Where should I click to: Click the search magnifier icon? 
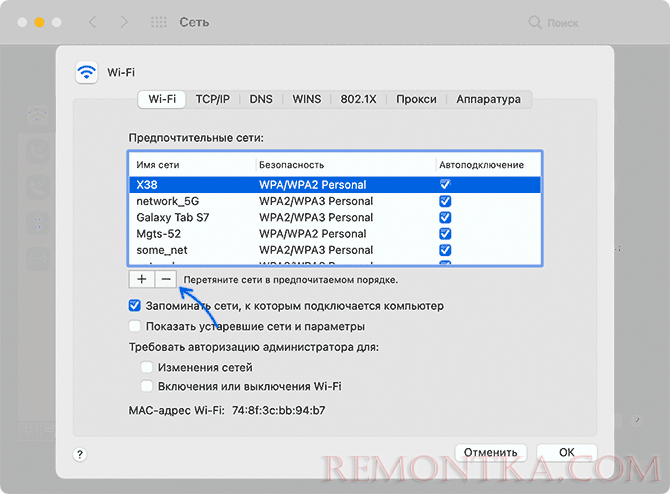click(x=535, y=22)
